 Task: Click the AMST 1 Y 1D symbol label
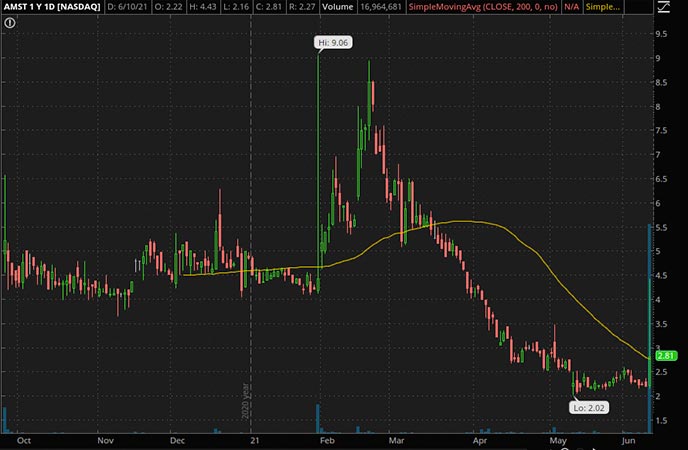click(48, 9)
